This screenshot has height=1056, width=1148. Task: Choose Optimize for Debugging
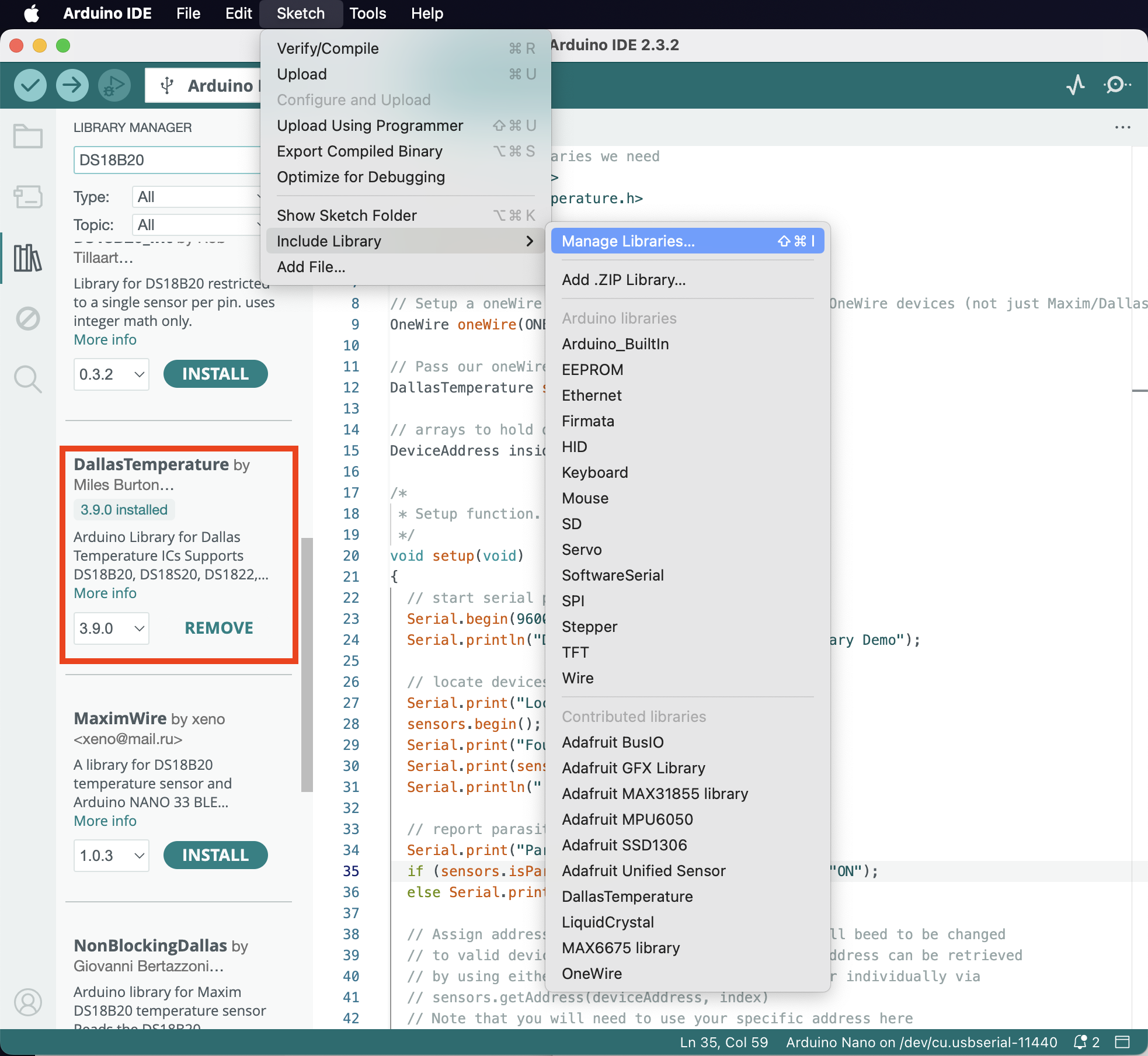click(405, 177)
